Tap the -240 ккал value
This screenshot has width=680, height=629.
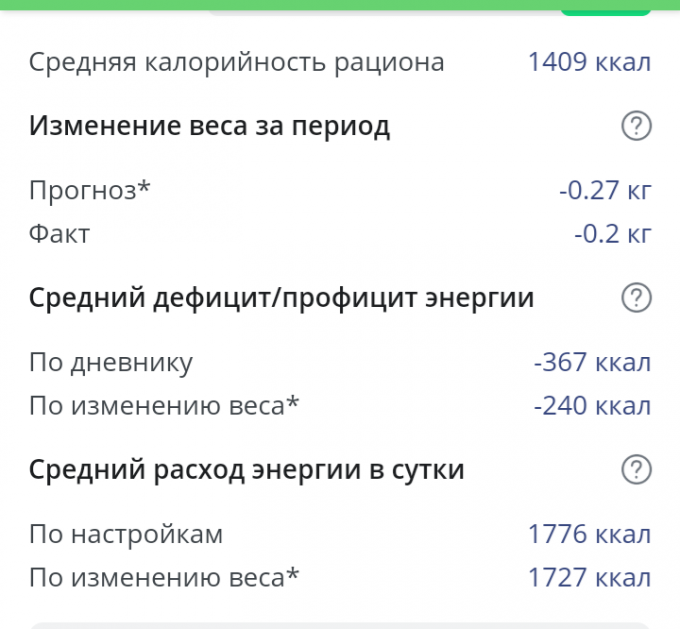[x=592, y=405]
